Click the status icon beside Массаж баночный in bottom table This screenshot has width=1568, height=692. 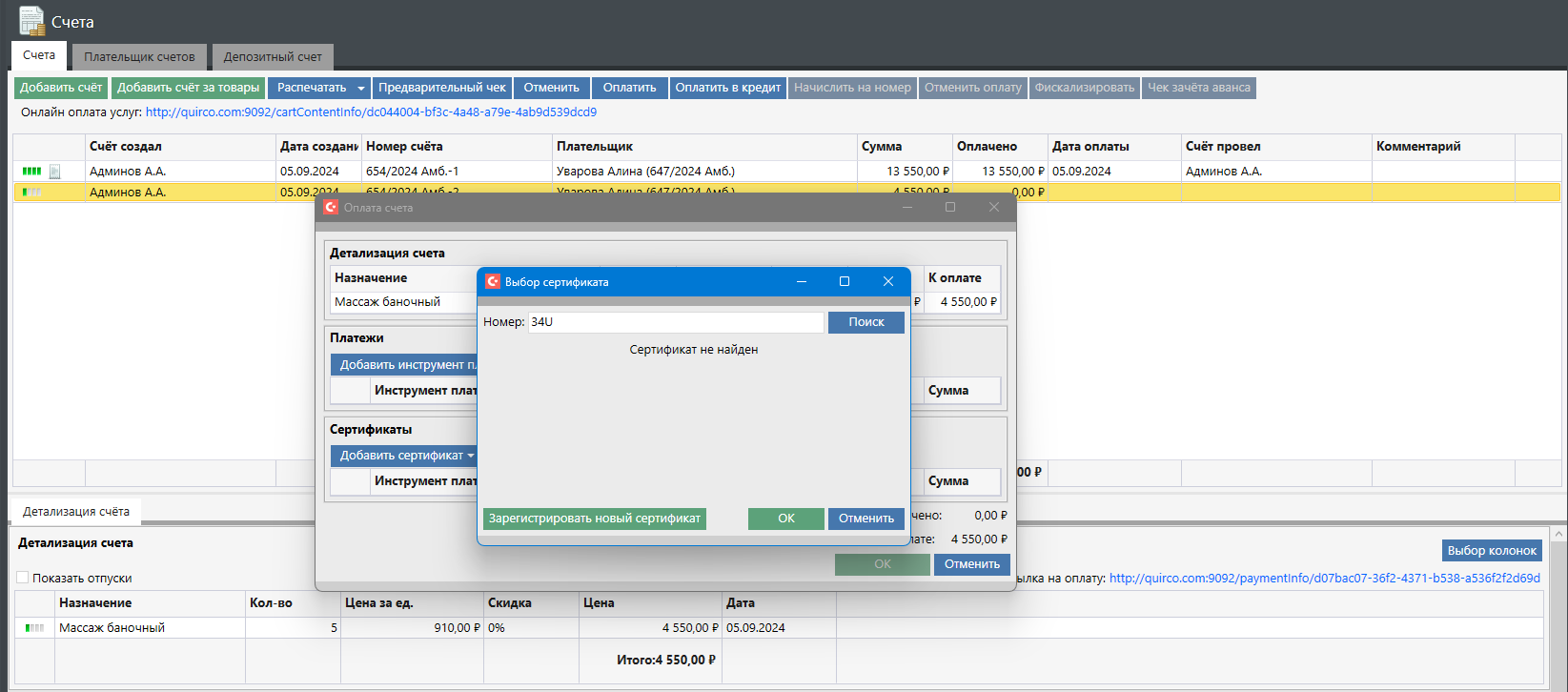pyautogui.click(x=34, y=628)
